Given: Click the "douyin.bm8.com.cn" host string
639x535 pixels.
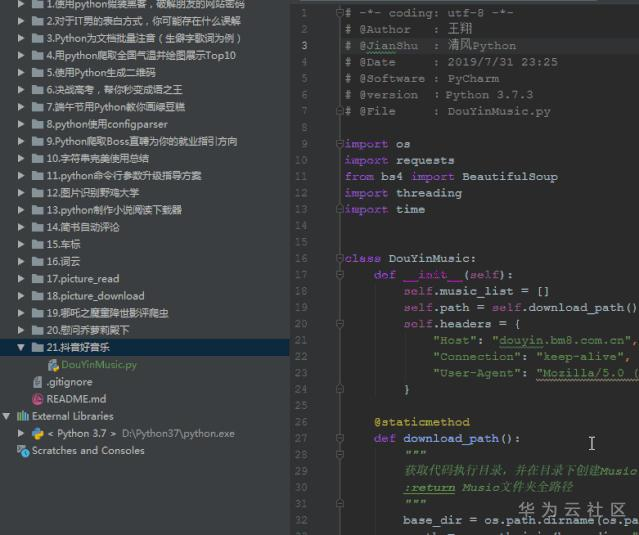Looking at the screenshot, I should [562, 340].
